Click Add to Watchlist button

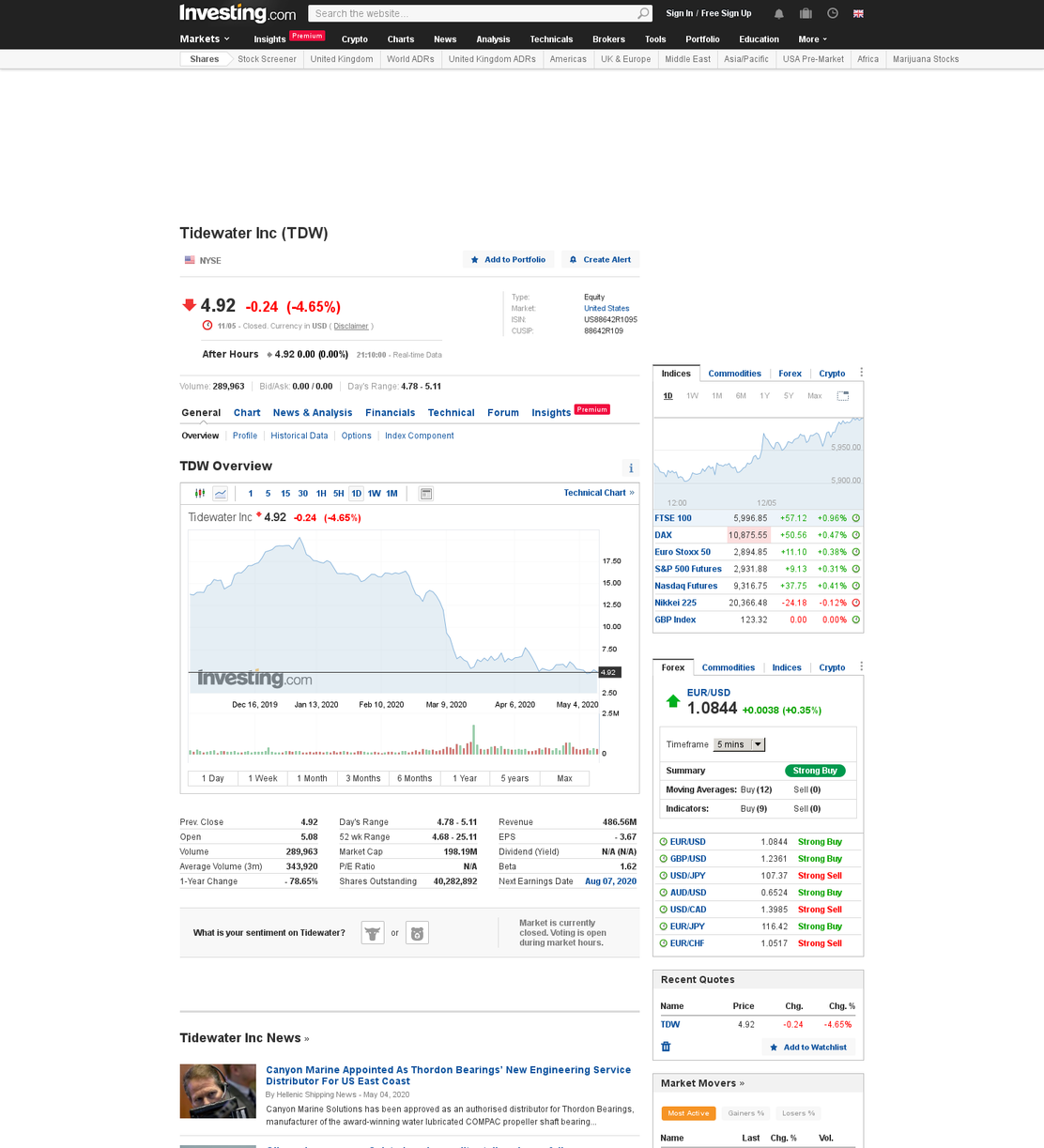point(808,1048)
